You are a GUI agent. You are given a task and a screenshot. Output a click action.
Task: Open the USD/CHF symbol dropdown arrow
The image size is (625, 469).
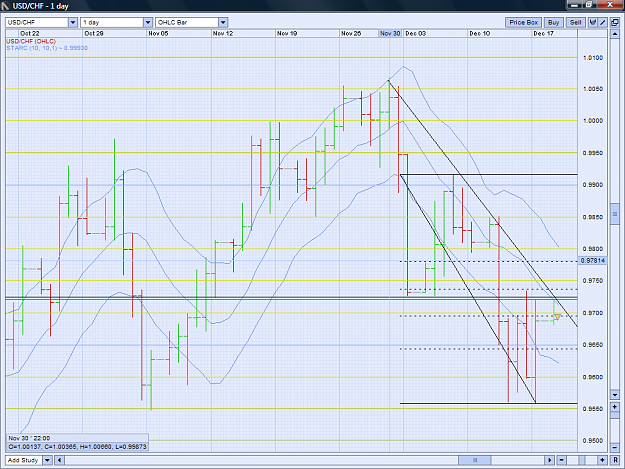tap(73, 22)
